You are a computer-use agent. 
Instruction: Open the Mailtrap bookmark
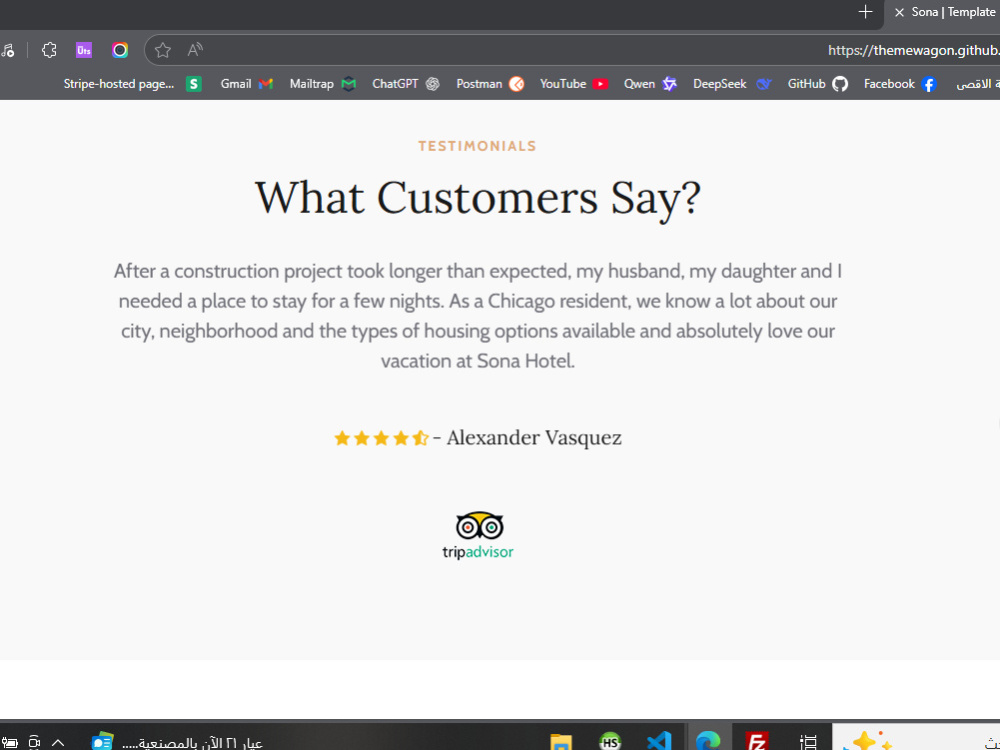click(322, 84)
